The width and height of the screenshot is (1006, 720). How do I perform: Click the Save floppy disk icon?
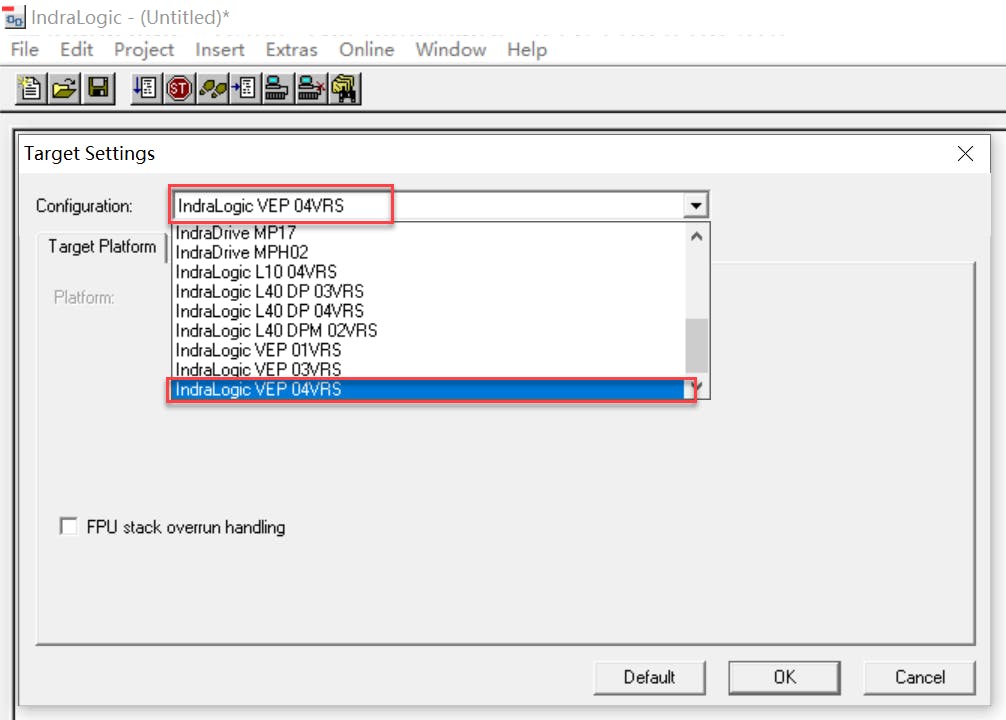[x=98, y=89]
